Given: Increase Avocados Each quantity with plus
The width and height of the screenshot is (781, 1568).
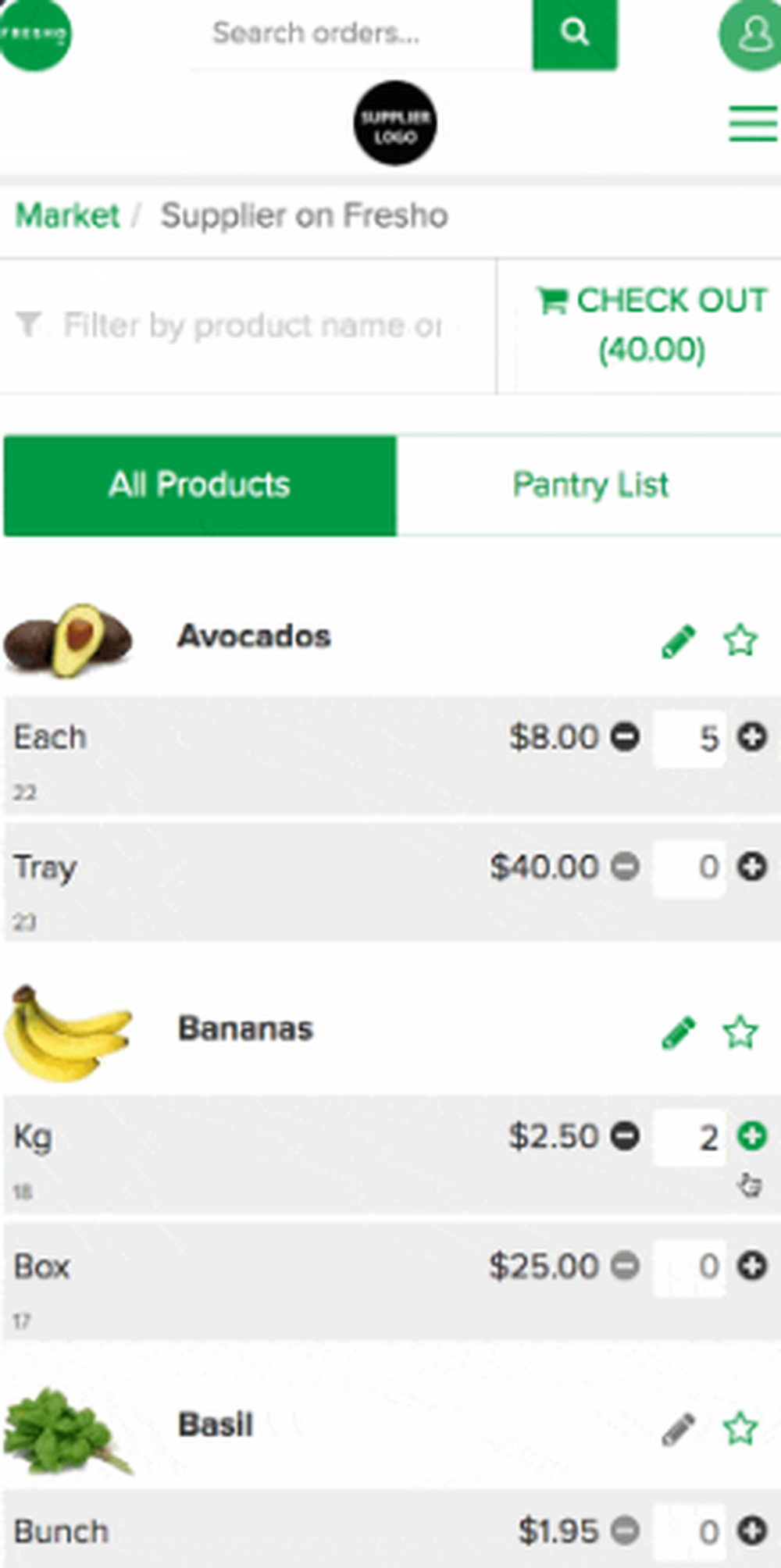Looking at the screenshot, I should [x=752, y=736].
